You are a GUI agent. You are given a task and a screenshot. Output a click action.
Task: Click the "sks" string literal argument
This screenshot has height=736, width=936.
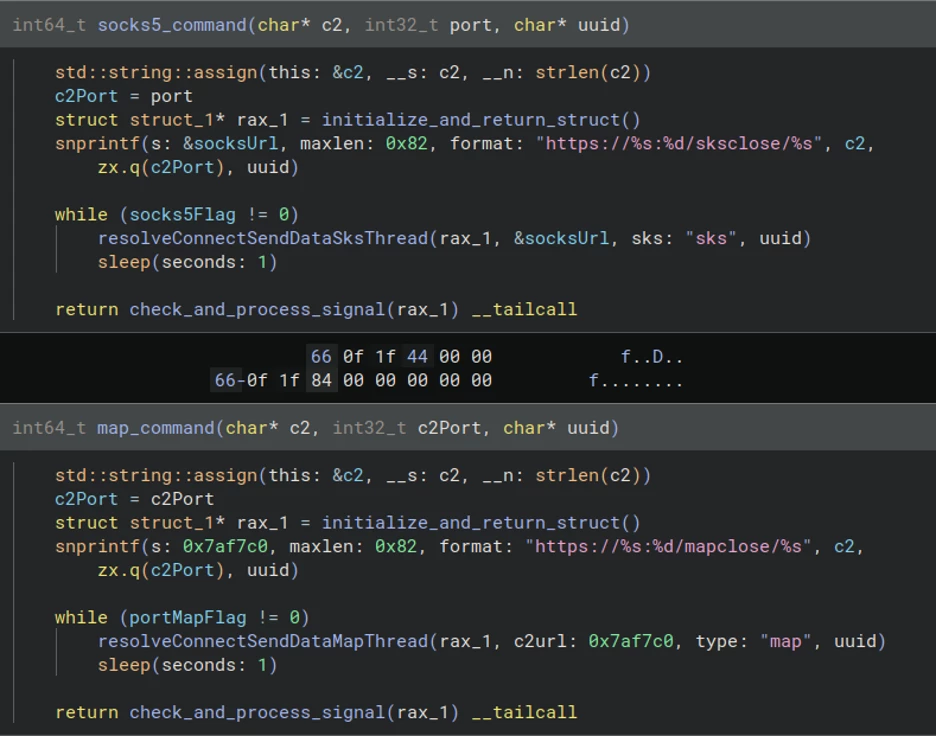712,238
